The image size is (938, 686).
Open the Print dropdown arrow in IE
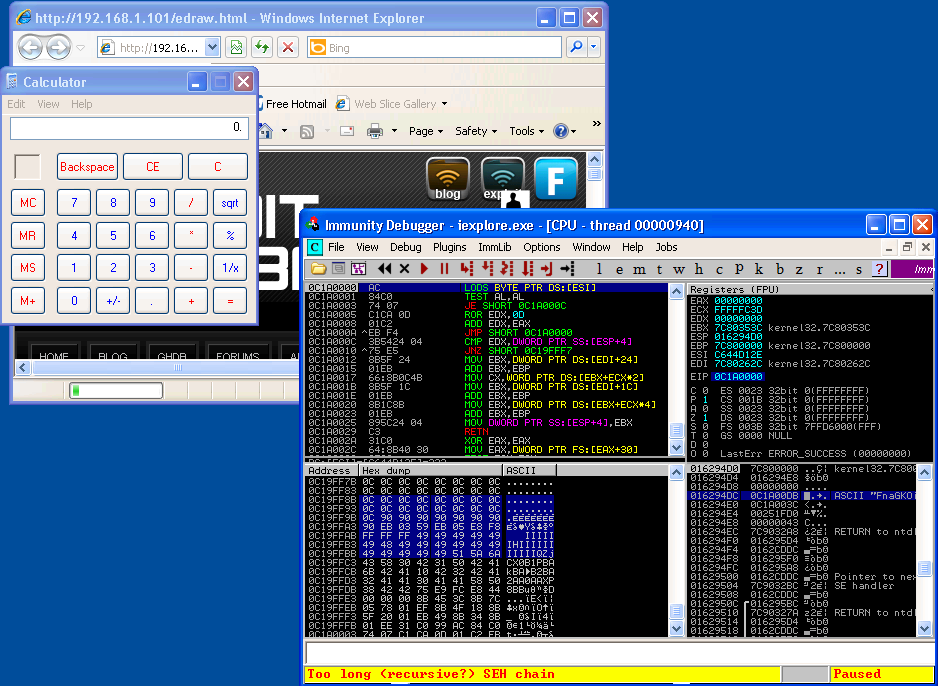click(394, 131)
